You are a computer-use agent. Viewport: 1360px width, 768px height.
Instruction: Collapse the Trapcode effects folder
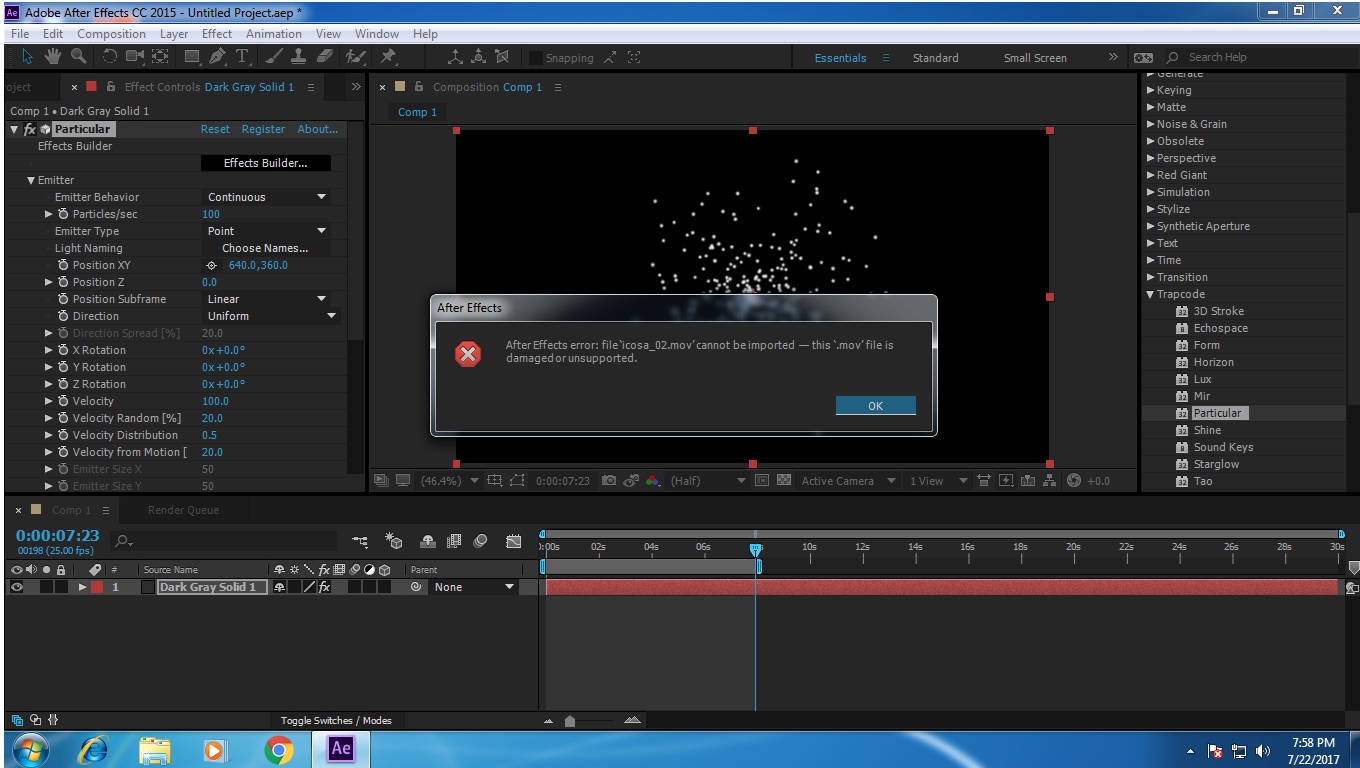1150,294
